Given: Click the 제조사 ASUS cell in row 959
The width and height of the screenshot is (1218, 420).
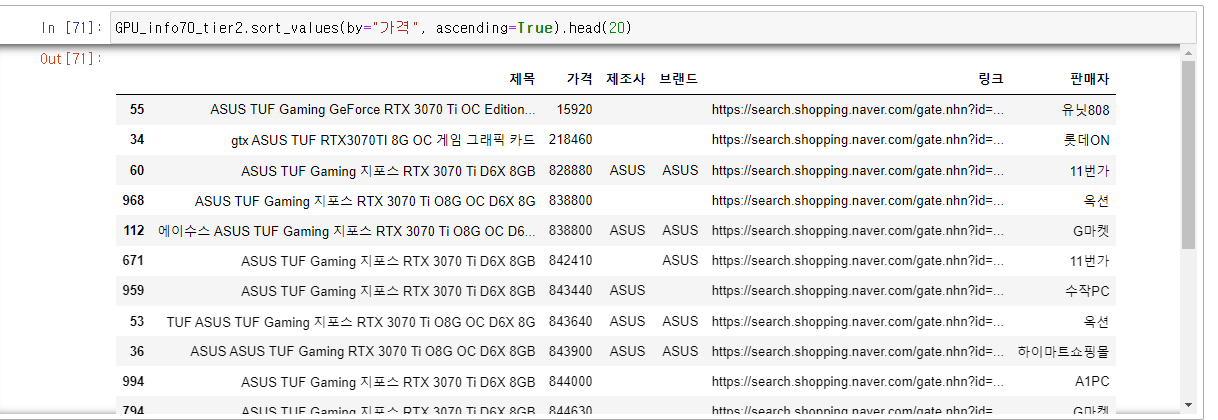Looking at the screenshot, I should tap(628, 291).
